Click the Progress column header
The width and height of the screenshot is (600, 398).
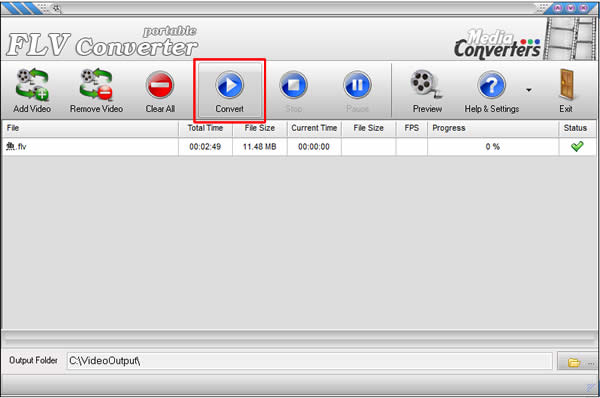(x=493, y=128)
